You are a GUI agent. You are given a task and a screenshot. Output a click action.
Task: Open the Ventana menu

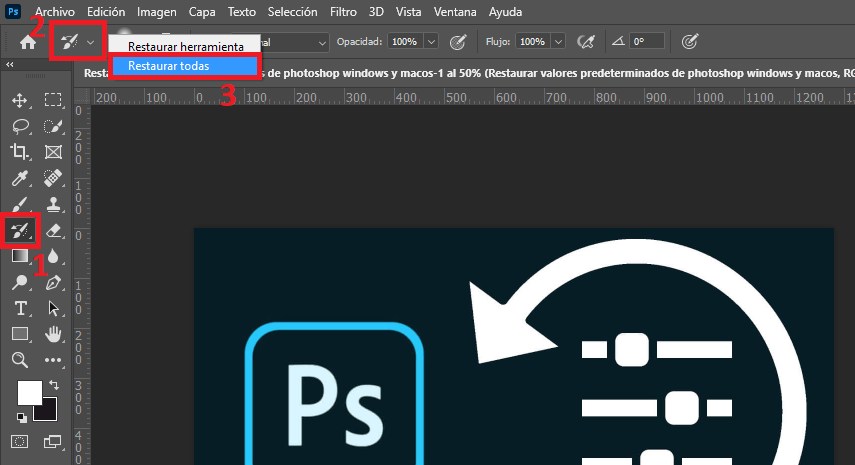455,11
